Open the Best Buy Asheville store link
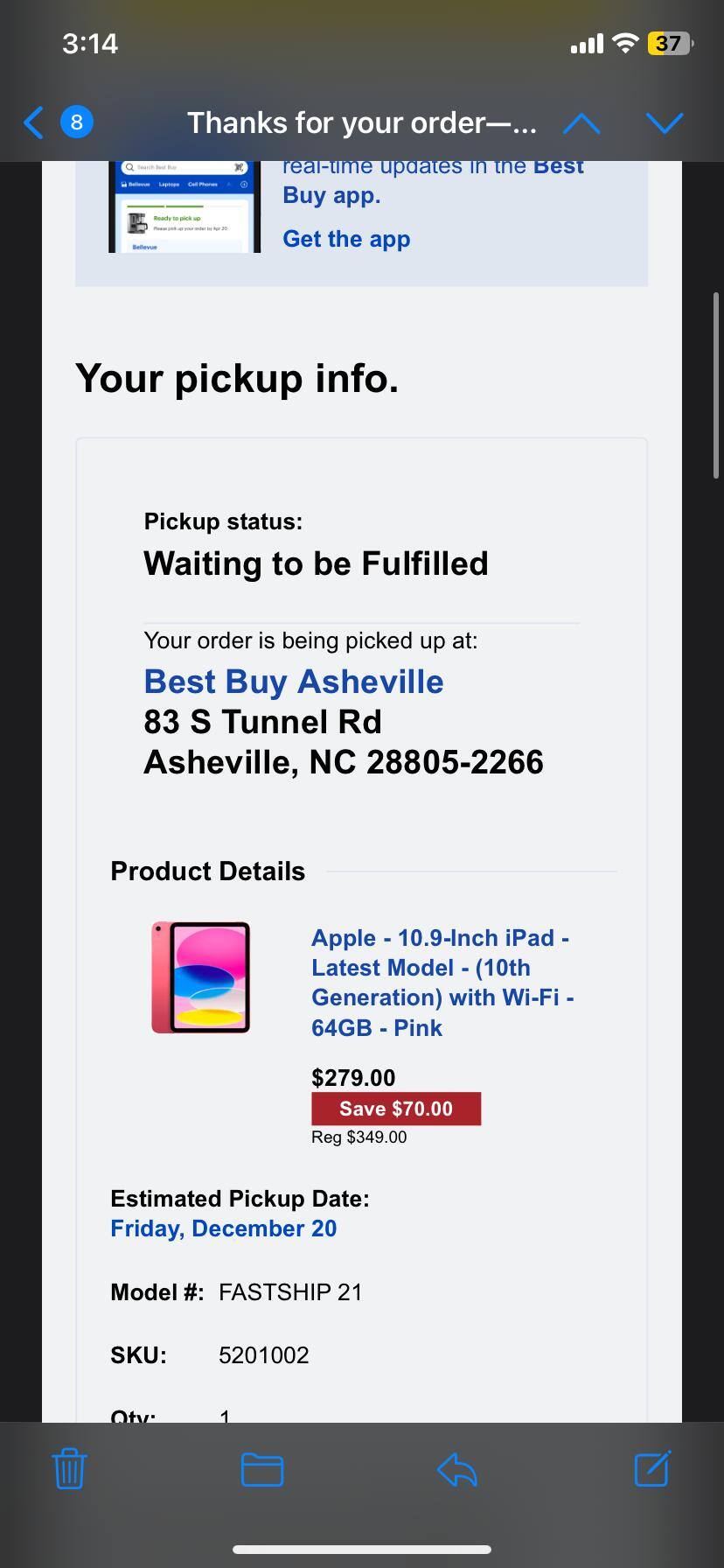Image resolution: width=724 pixels, height=1568 pixels. [294, 682]
